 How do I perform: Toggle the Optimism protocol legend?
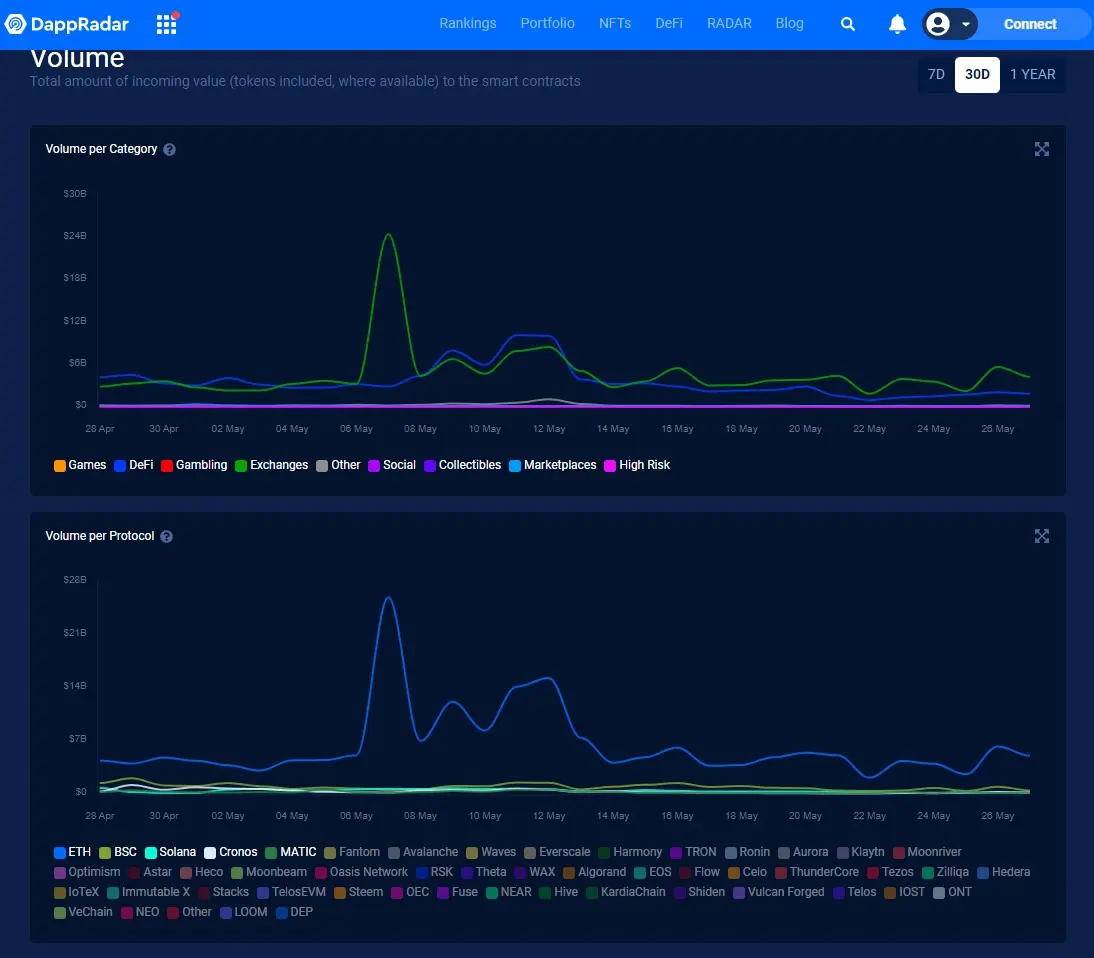tap(87, 872)
